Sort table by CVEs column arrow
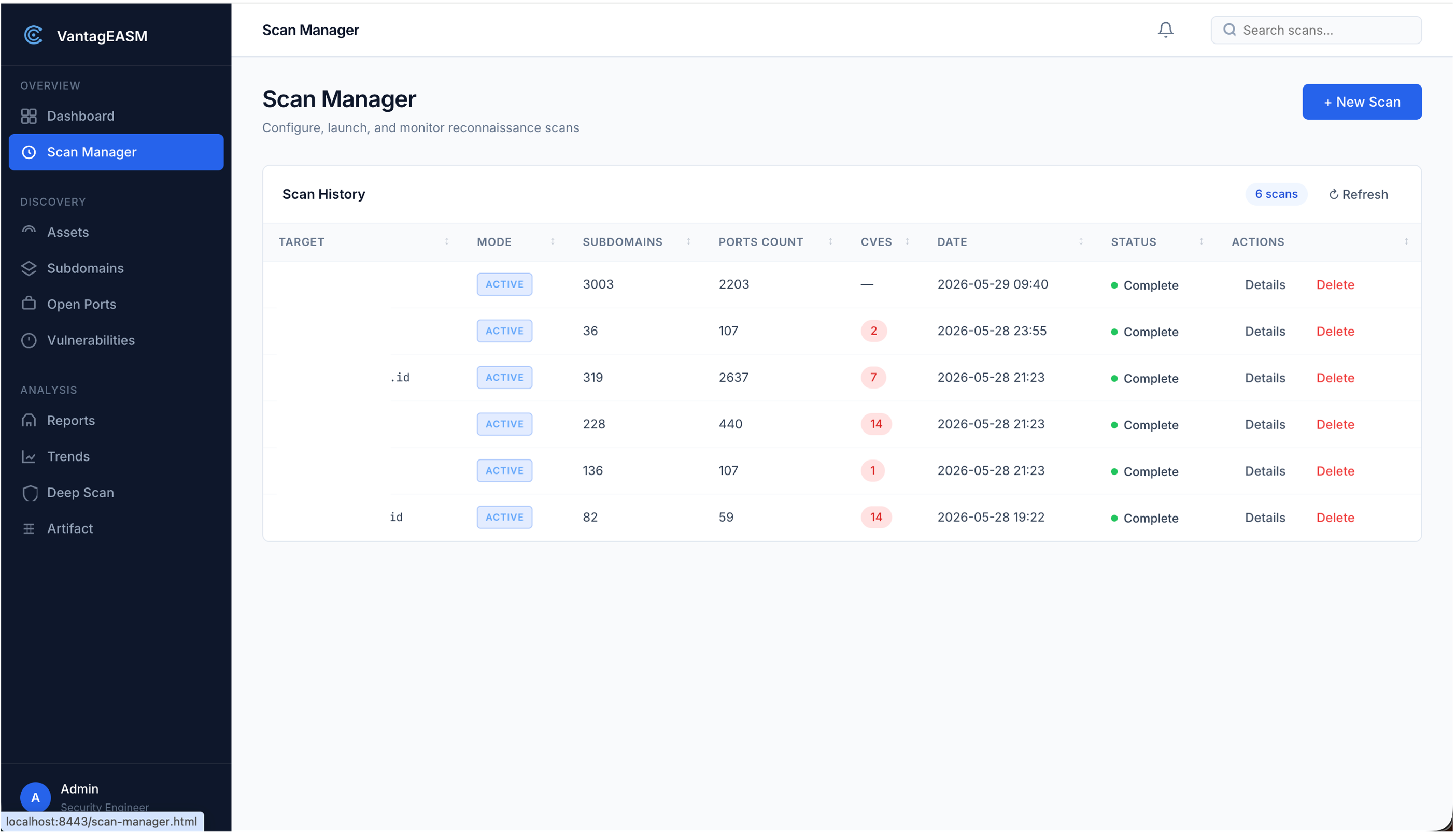The height and width of the screenshot is (833, 1456). [908, 241]
